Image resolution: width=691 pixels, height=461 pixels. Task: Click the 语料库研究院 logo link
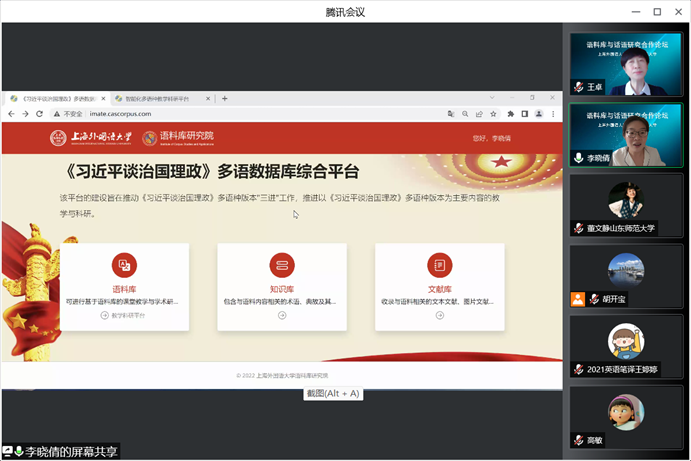(178, 137)
